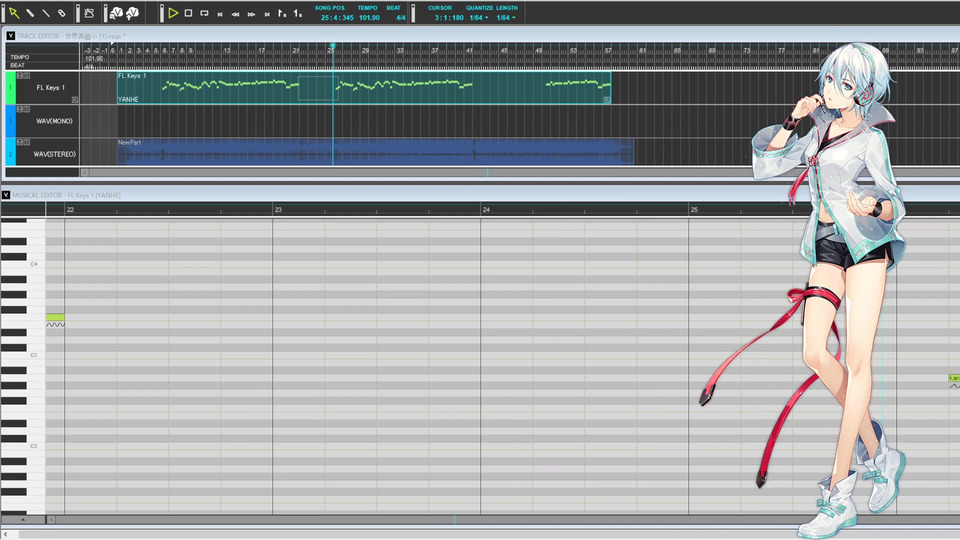Select the FL Keys 1 YANHE vocal part
The image size is (960, 540).
(x=364, y=88)
